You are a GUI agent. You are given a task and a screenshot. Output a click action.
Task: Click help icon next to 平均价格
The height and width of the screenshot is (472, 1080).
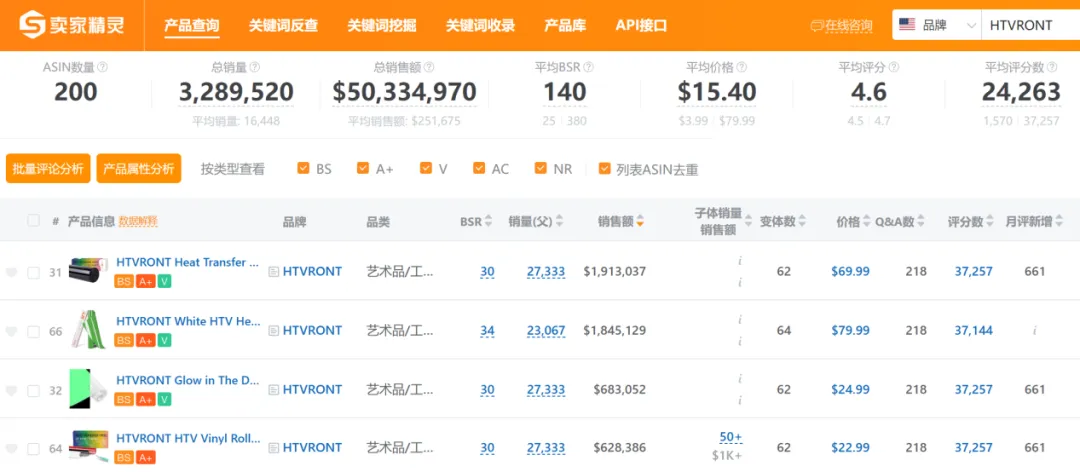tap(741, 68)
